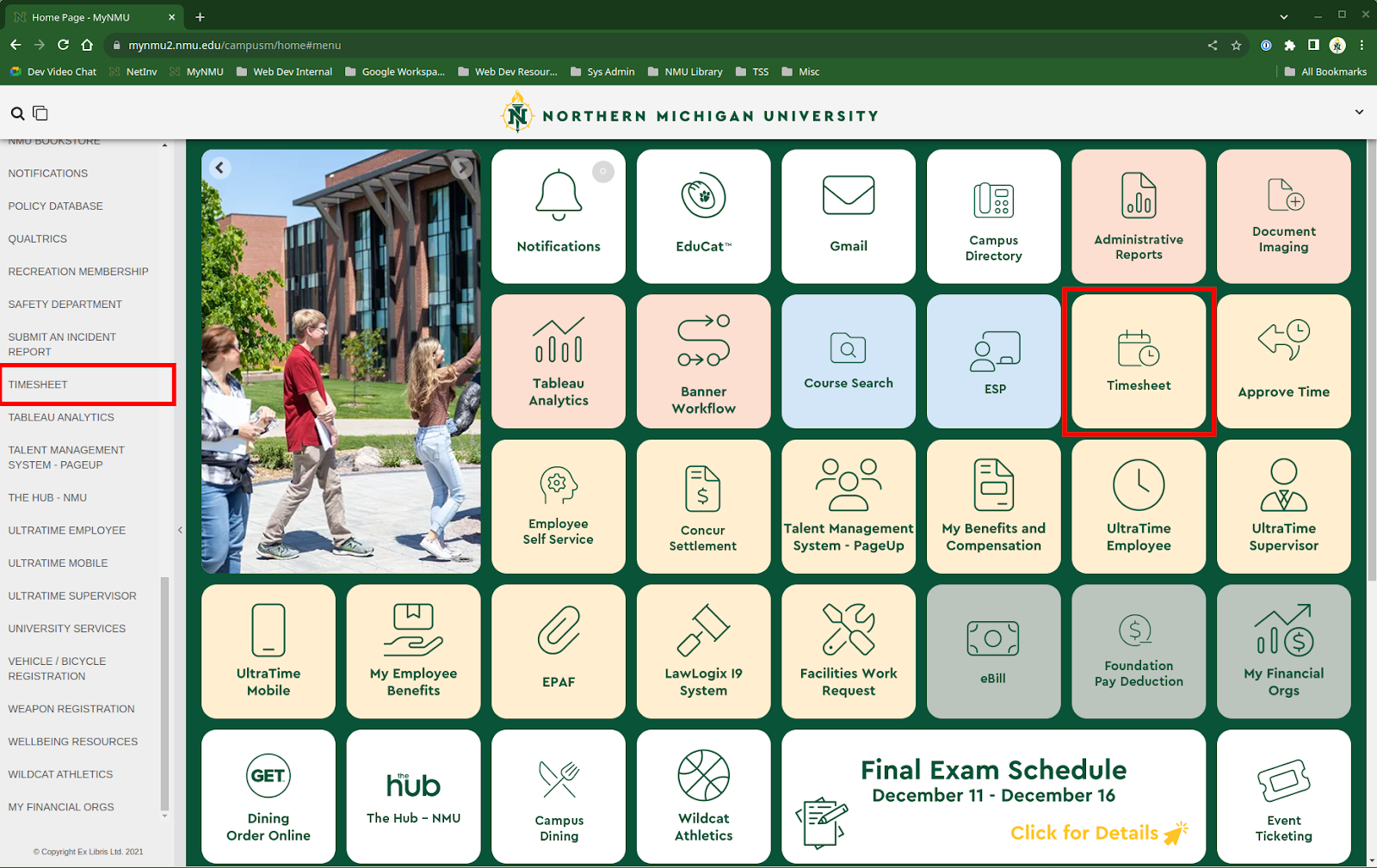Open the eBill tile

pos(992,651)
